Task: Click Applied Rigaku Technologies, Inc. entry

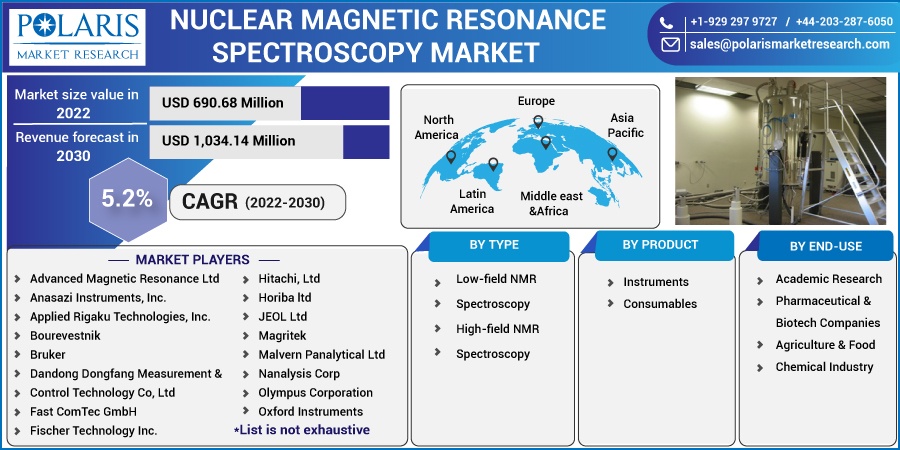Action: (x=120, y=316)
